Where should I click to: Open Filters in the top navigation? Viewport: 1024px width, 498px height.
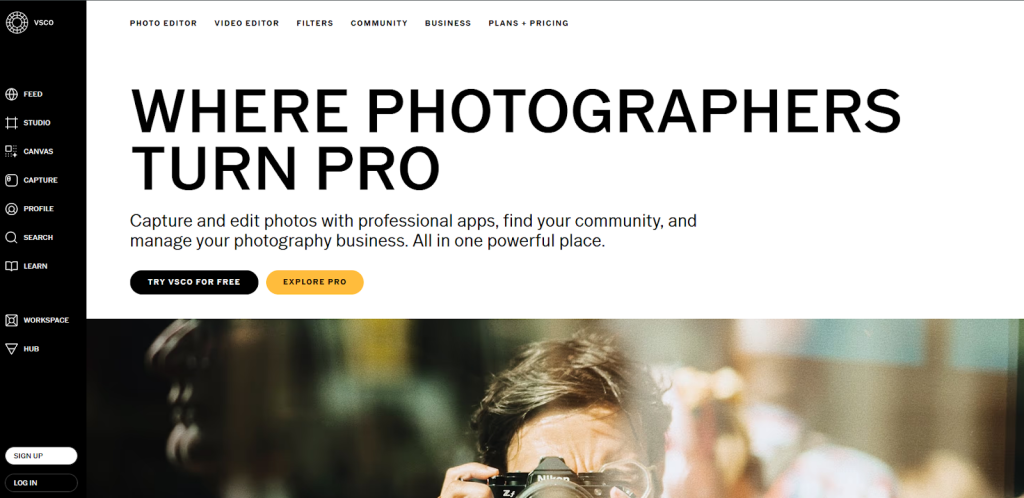(x=315, y=23)
